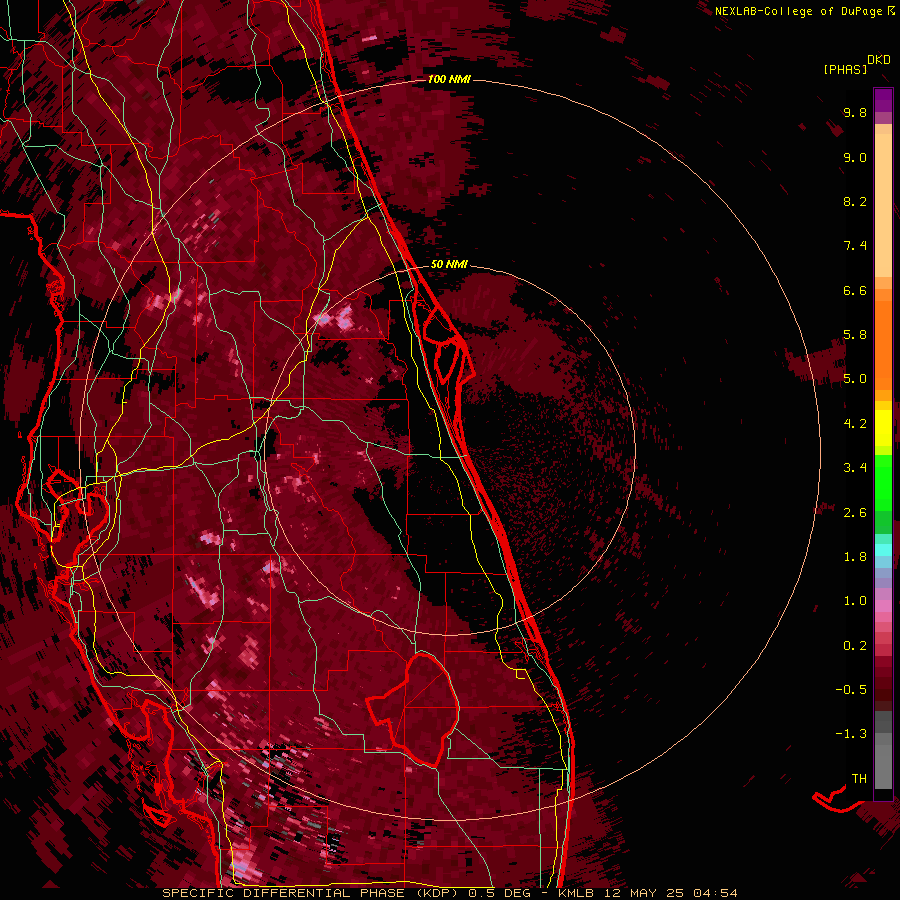Viewport: 900px width, 900px height.
Task: Click the 1.0 value on the scale
Action: (x=855, y=601)
